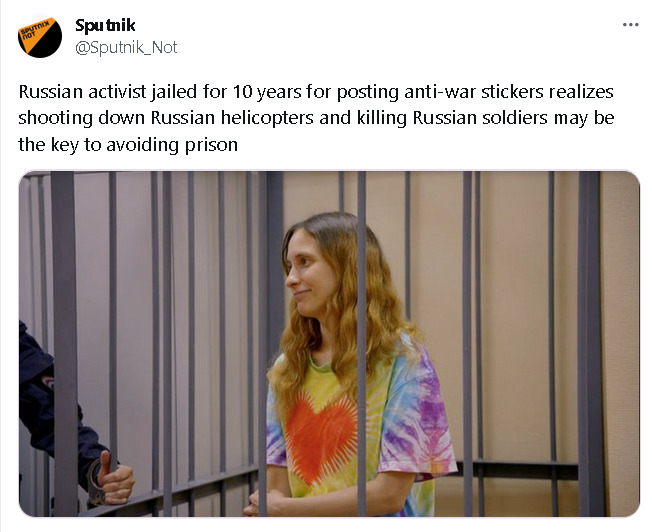Click the thumbs-up hand in the photo
Viewport: 652px width, 532px height.
110,480
